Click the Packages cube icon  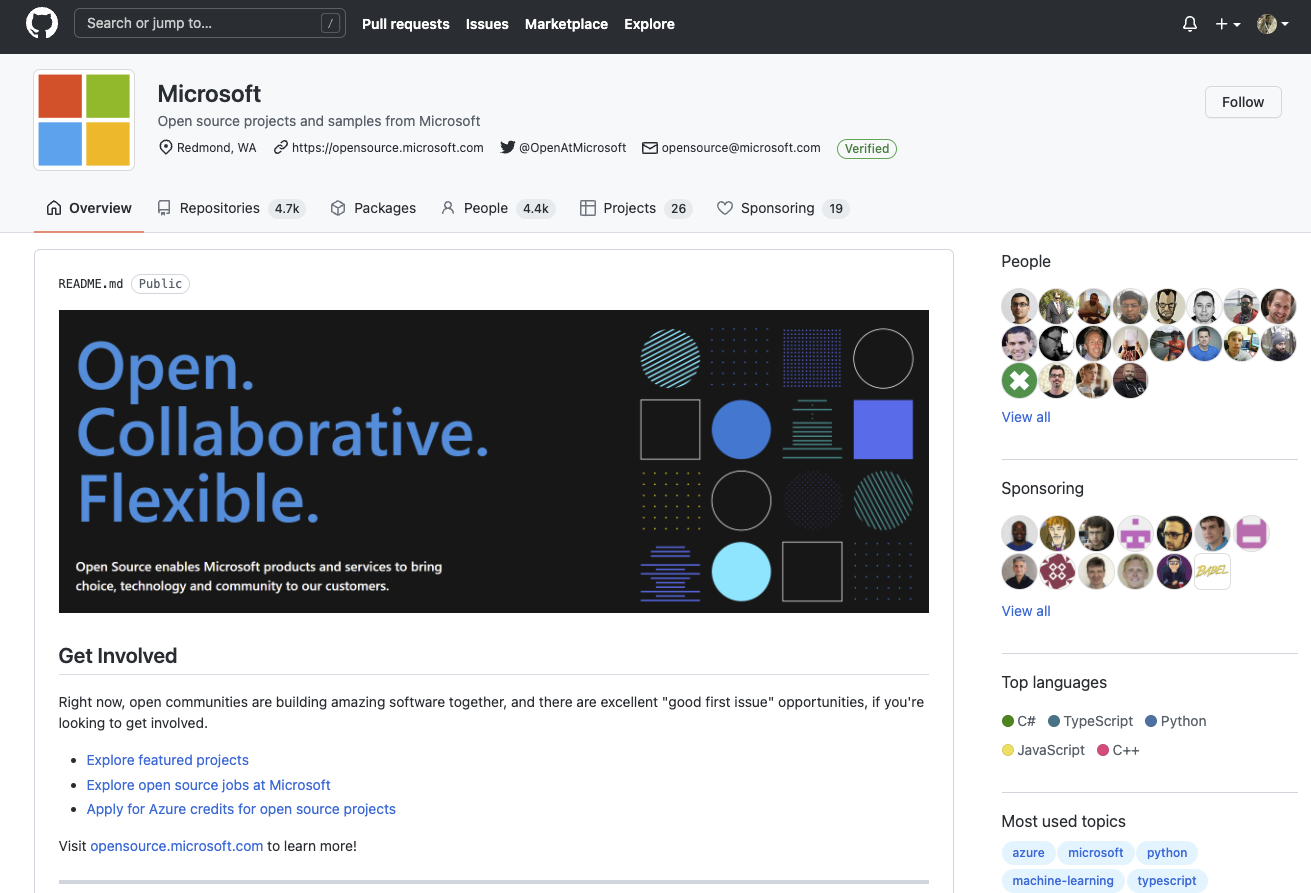pos(338,208)
